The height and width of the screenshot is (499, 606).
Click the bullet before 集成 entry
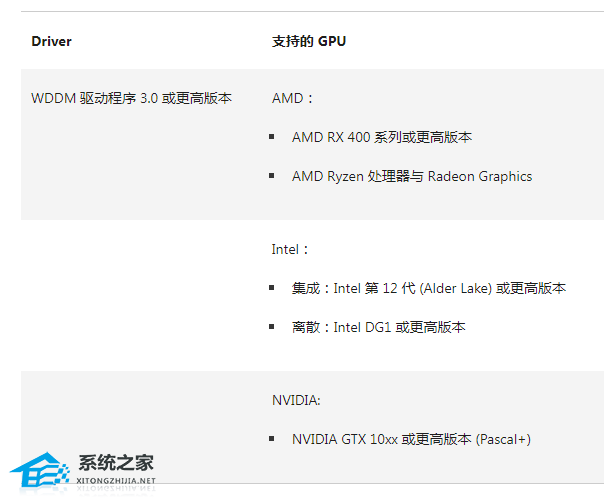click(272, 287)
